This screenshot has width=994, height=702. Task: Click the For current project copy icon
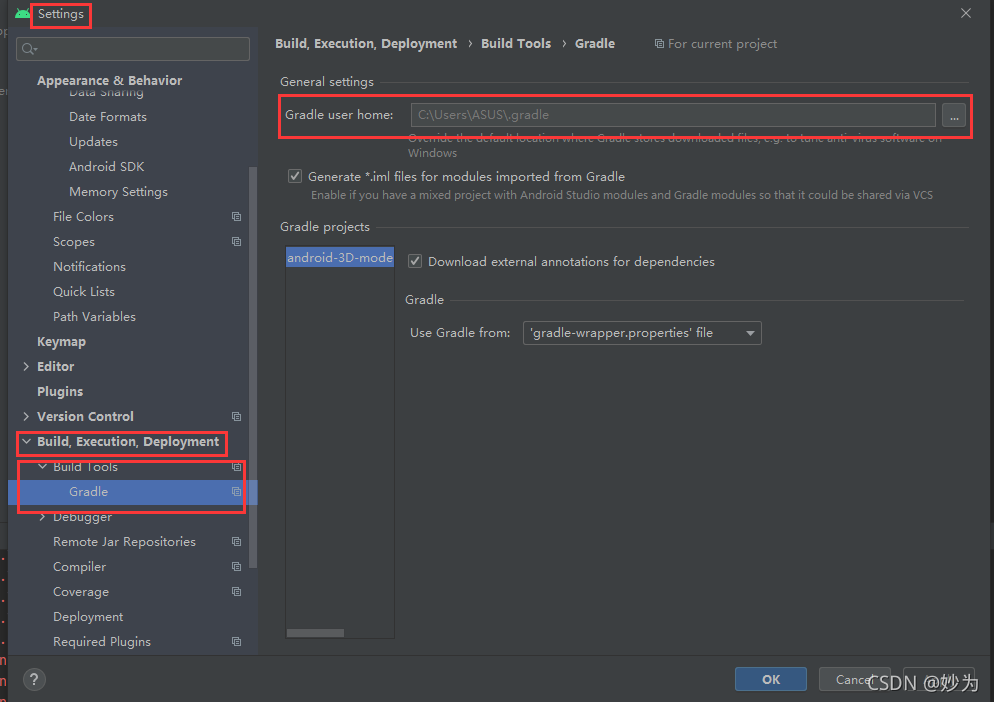[659, 44]
